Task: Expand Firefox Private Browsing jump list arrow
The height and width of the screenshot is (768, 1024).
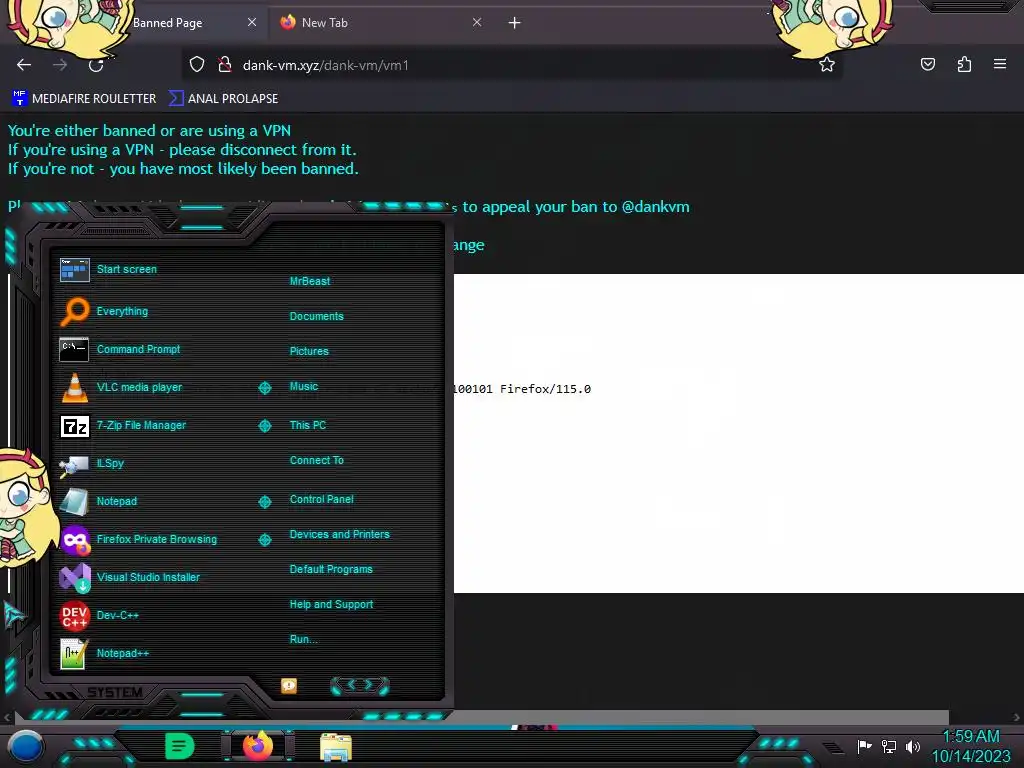Action: [264, 539]
